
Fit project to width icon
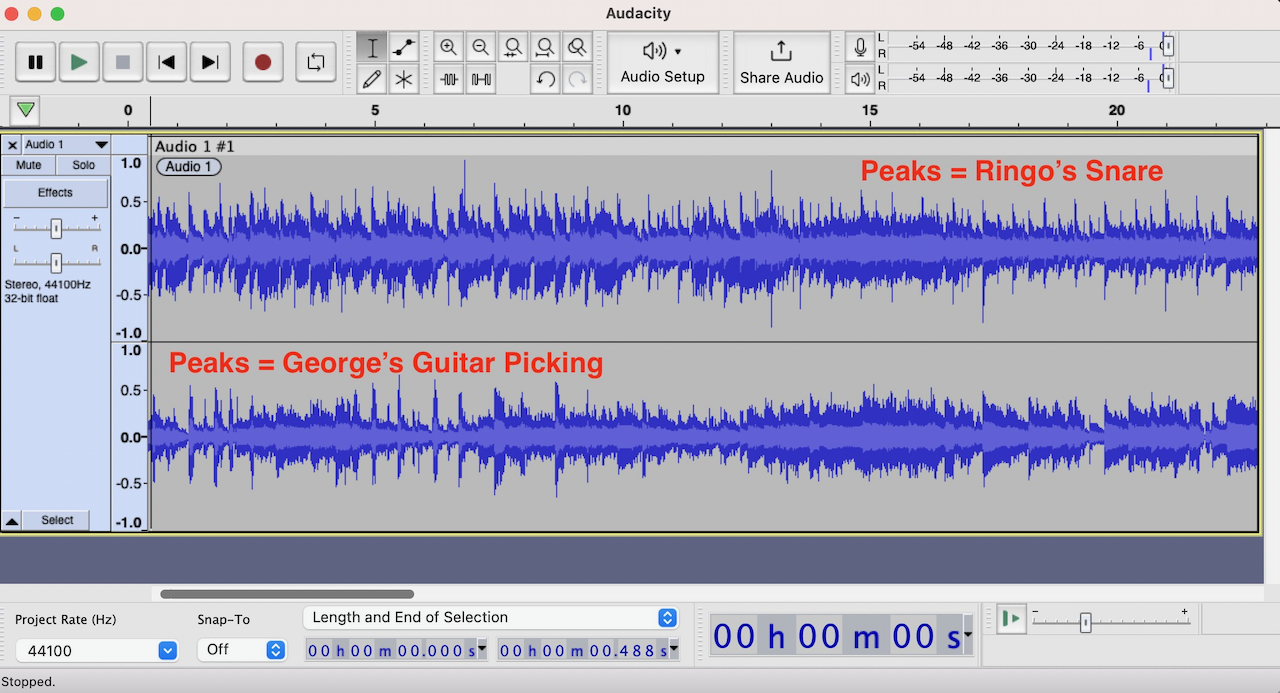(545, 47)
